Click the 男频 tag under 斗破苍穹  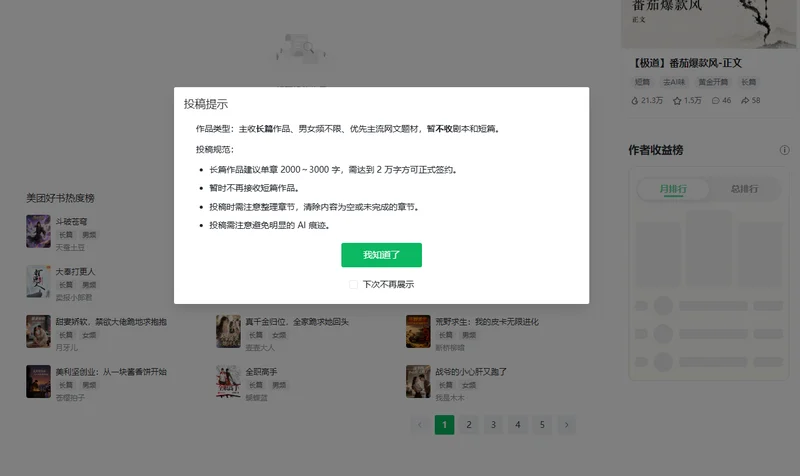pyautogui.click(x=89, y=235)
